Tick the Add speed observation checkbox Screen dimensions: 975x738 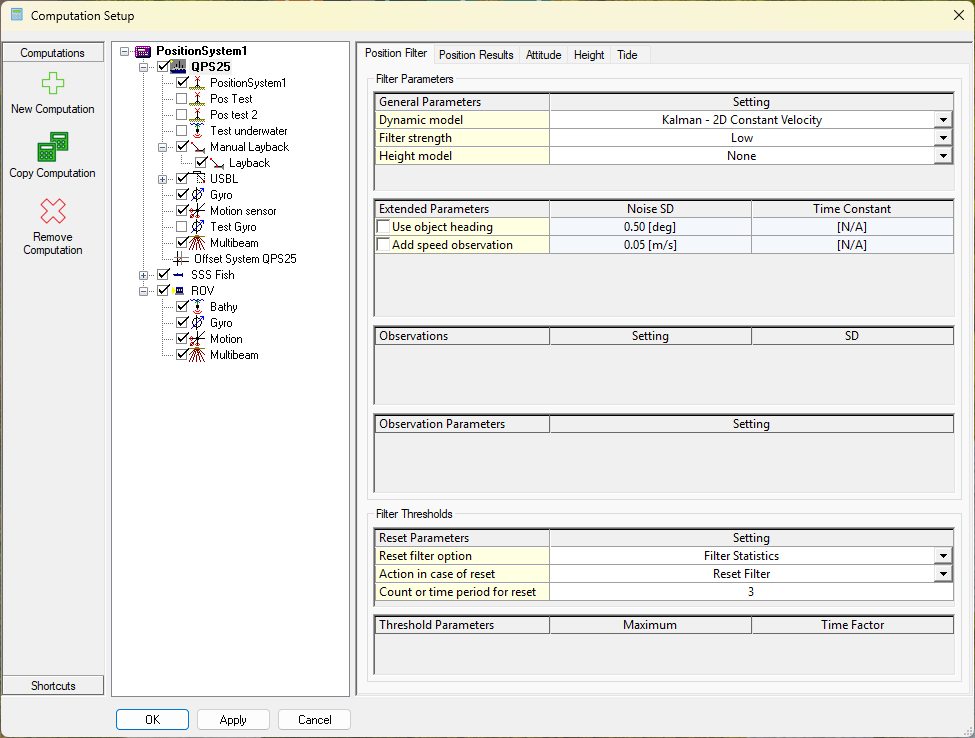(384, 245)
